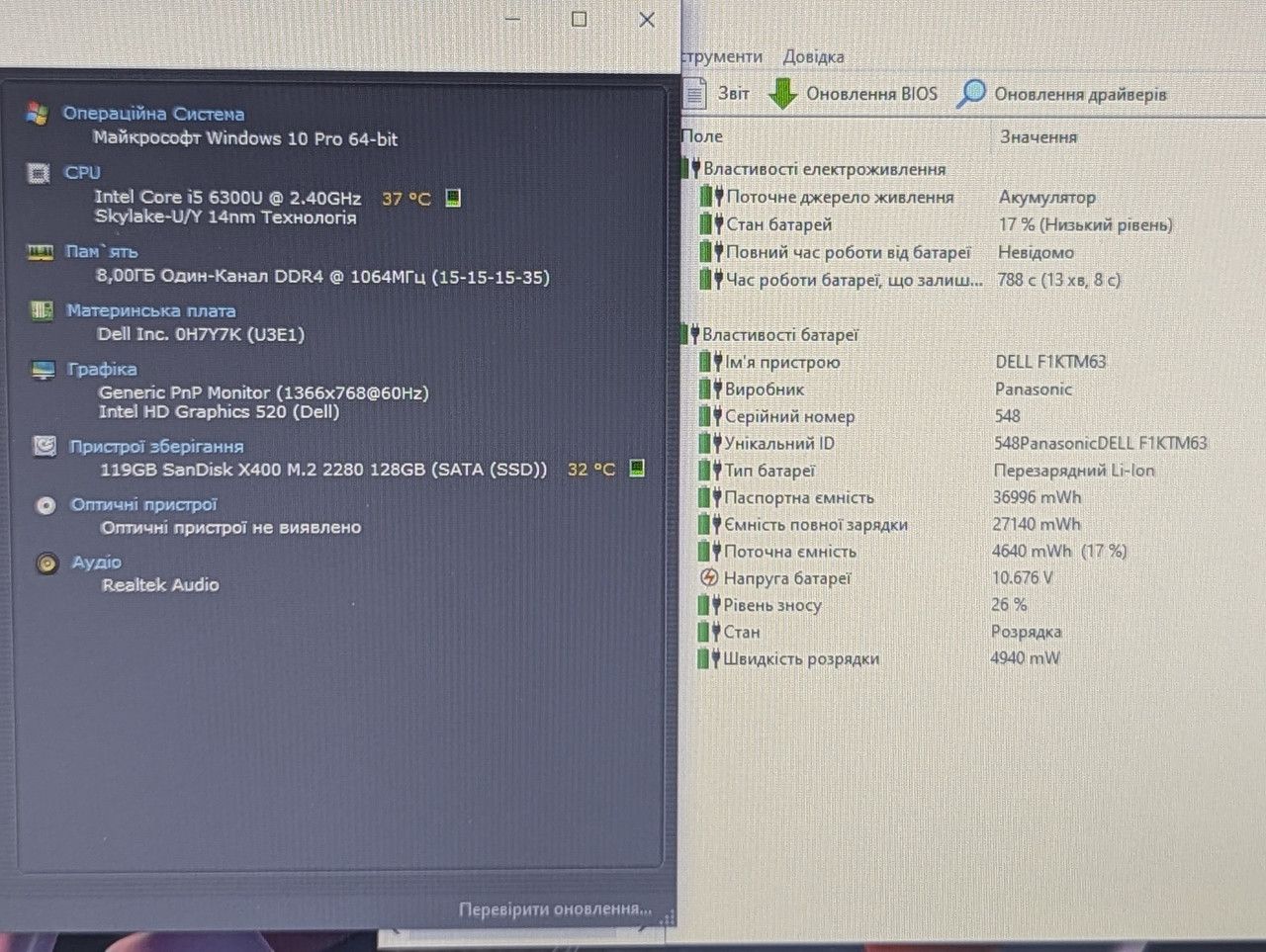The width and height of the screenshot is (1266, 952).
Task: Select the motherboard icon next to Материнська плата
Action: [41, 311]
